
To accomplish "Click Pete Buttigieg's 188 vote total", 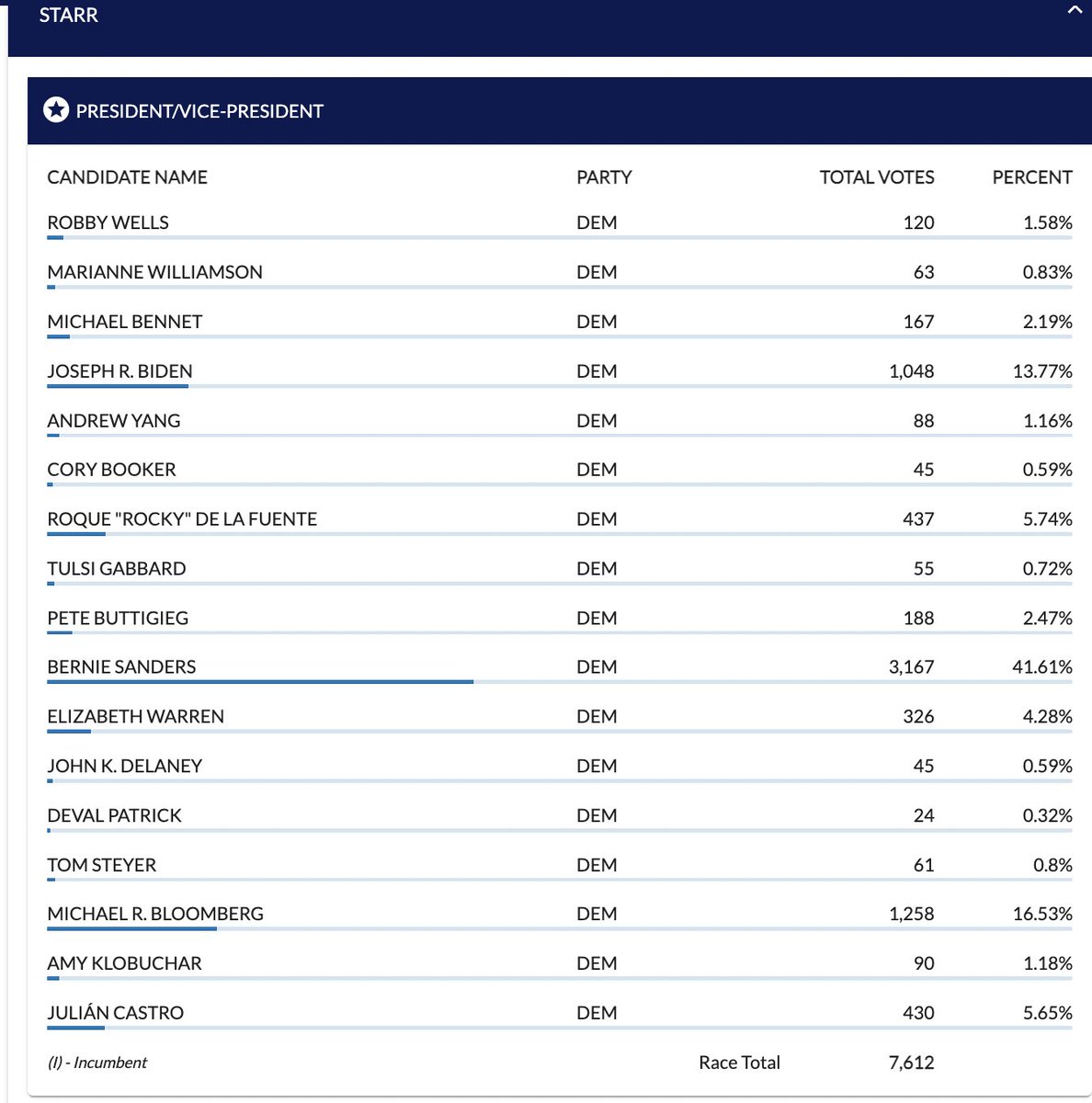I will tap(918, 619).
